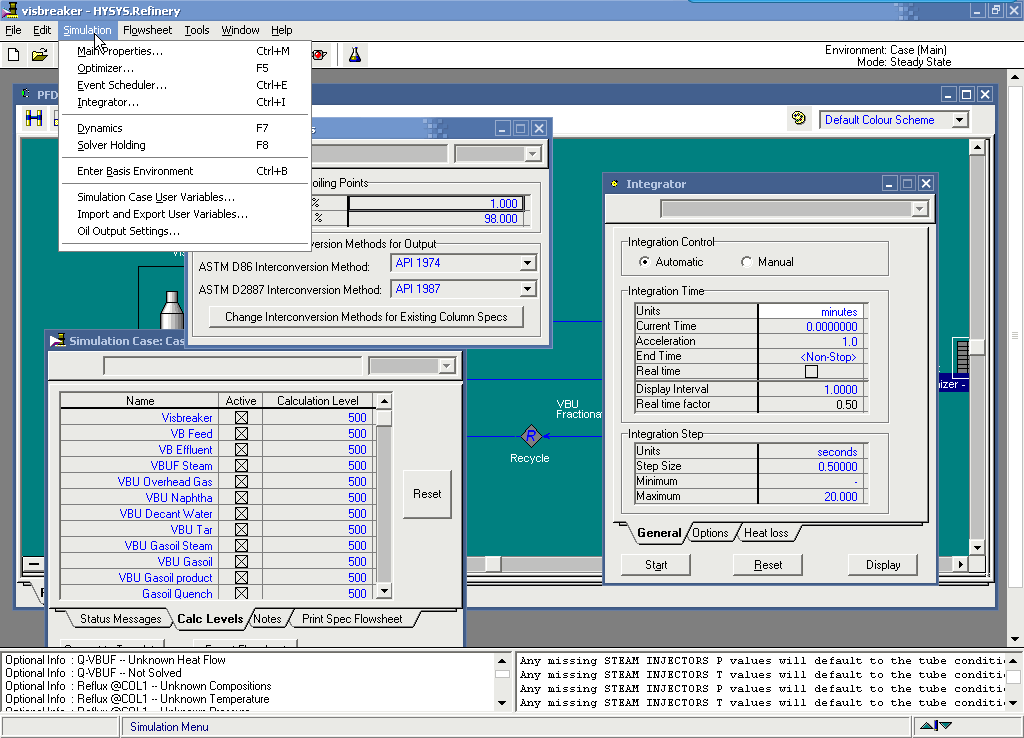1024x738 pixels.
Task: Click the HYSYS application title bar icon
Action: pyautogui.click(x=10, y=10)
